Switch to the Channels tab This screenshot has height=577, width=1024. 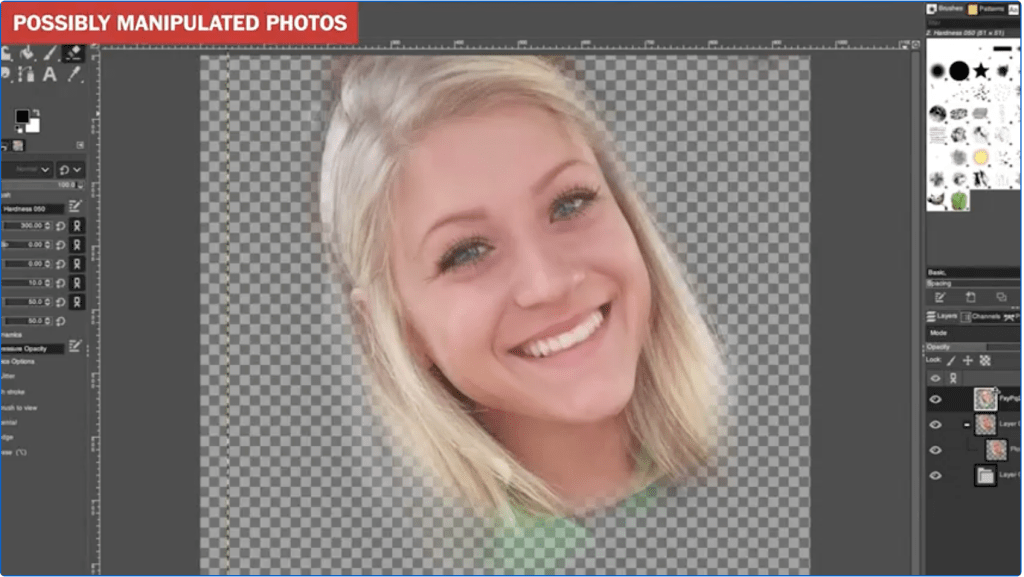[984, 316]
